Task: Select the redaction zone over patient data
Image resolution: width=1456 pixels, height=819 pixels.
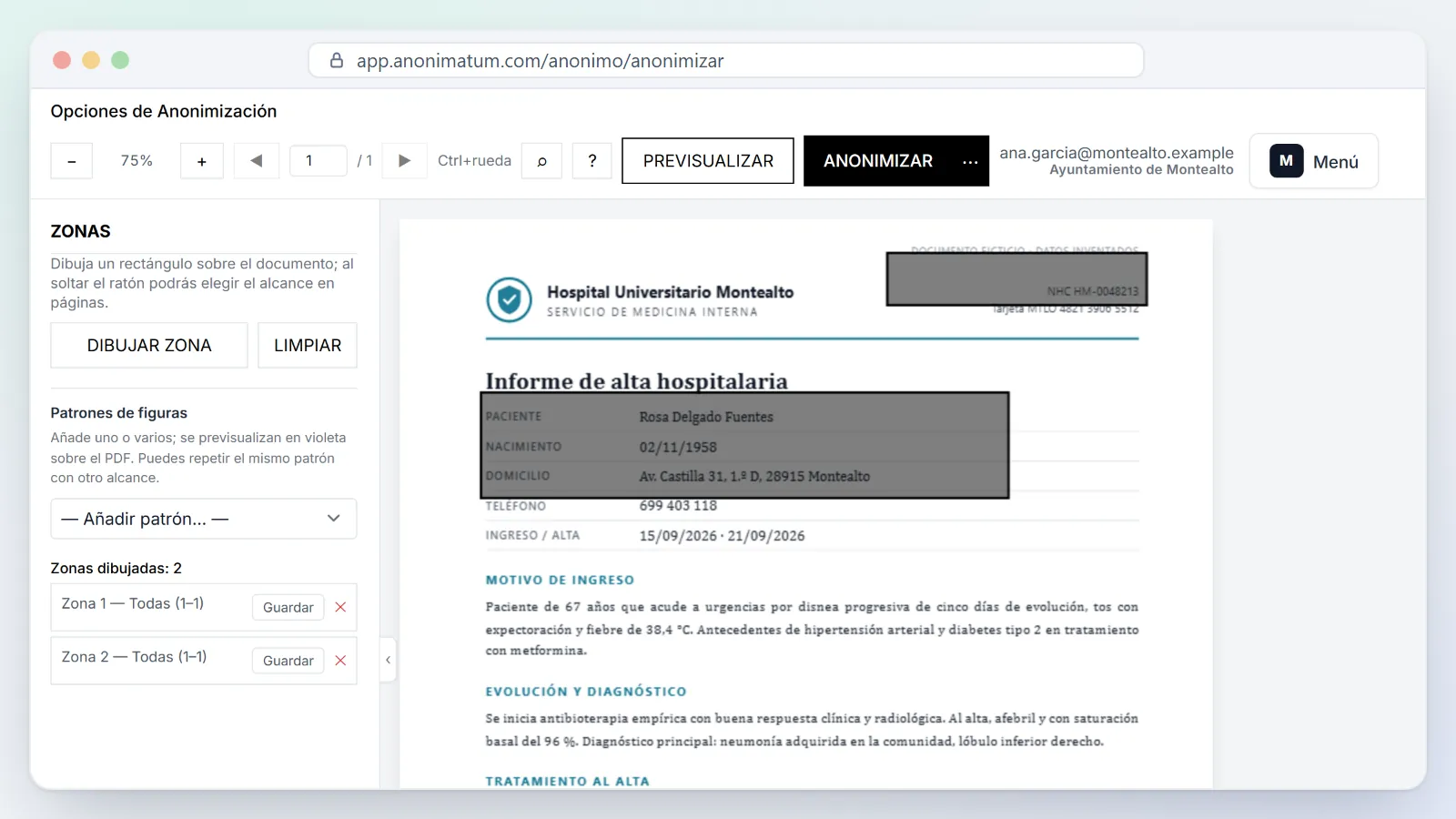Action: [745, 445]
